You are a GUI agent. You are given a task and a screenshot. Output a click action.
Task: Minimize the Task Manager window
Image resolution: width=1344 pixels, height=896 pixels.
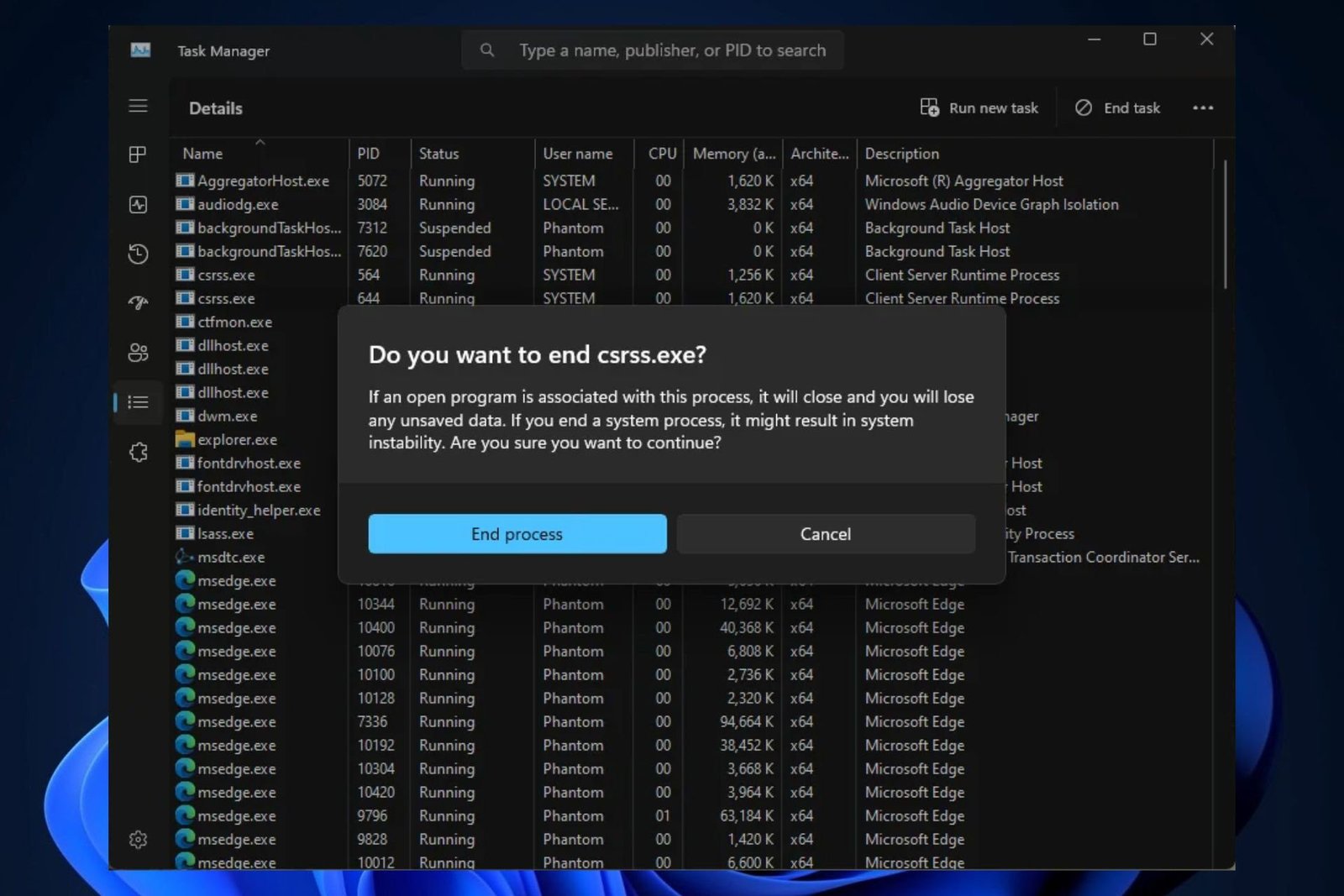[x=1094, y=39]
